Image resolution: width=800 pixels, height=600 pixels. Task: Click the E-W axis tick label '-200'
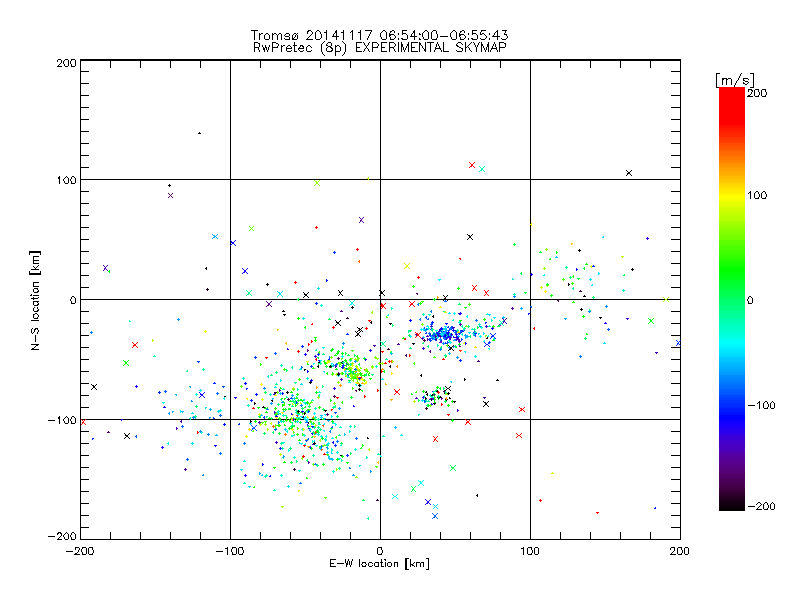[81, 551]
